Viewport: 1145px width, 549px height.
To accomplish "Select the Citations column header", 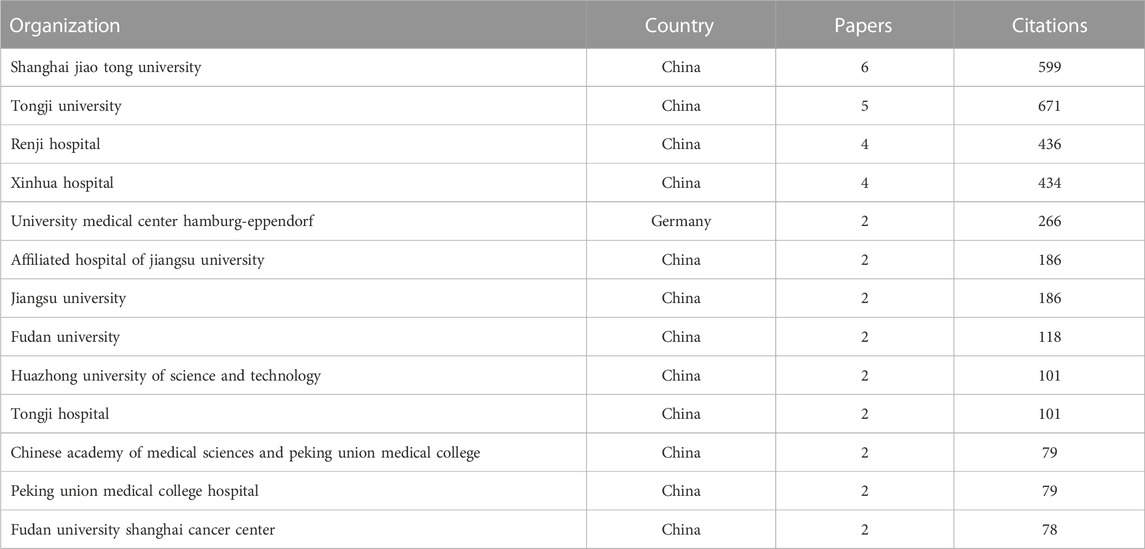I will click(1049, 26).
